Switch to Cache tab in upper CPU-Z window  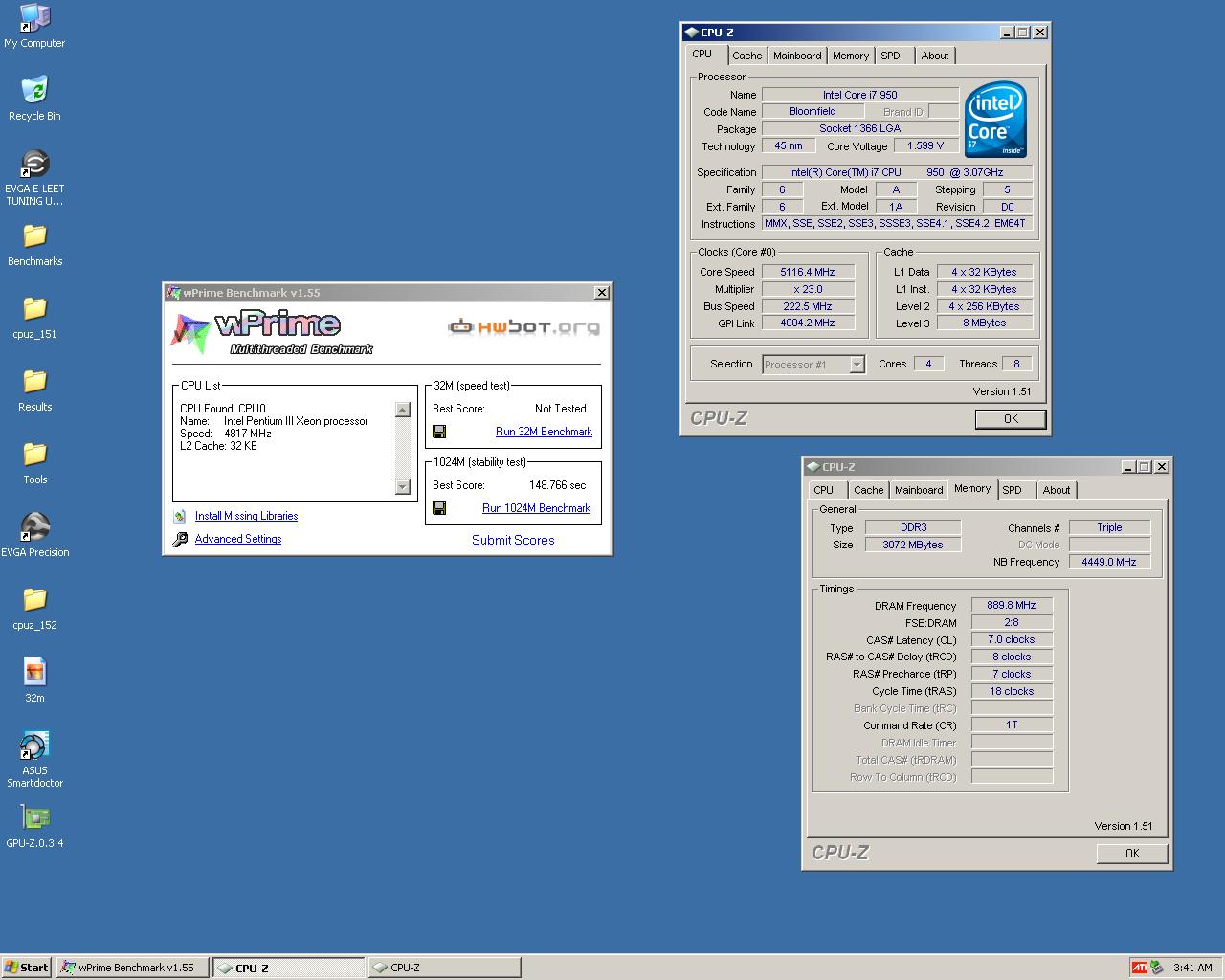pos(747,56)
